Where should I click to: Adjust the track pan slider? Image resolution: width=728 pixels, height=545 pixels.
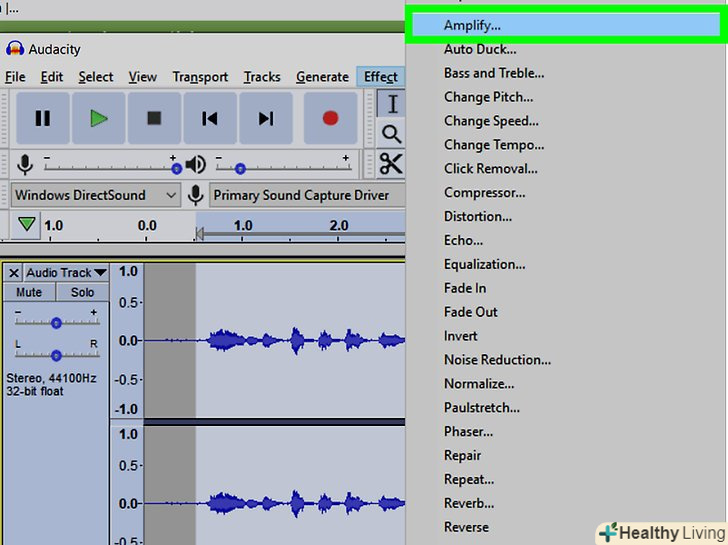(56, 355)
